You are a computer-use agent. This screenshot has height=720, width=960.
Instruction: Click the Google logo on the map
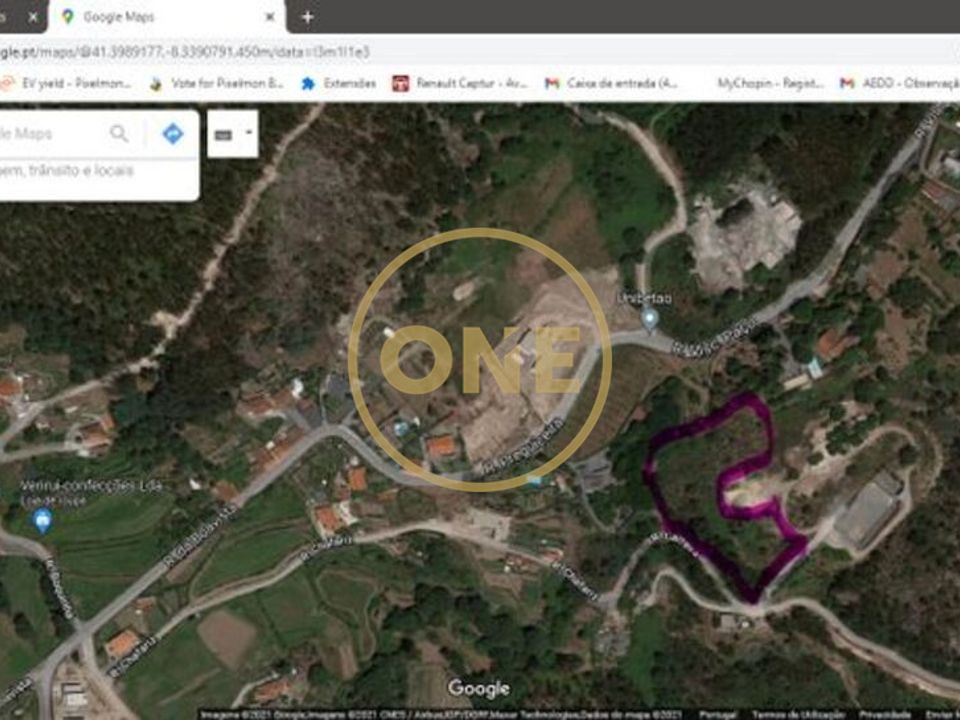click(478, 689)
